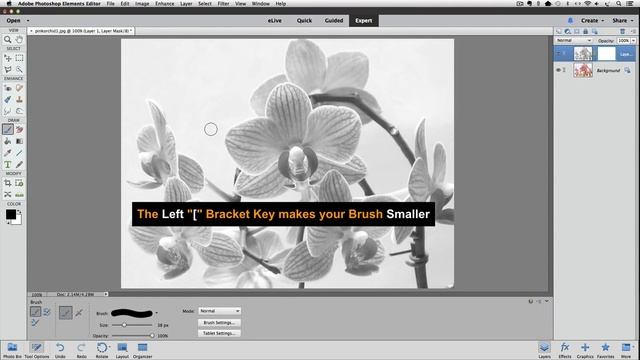Open the layer Opacity dropdown arrow
Viewport: 640px width, 360px height.
point(633,40)
